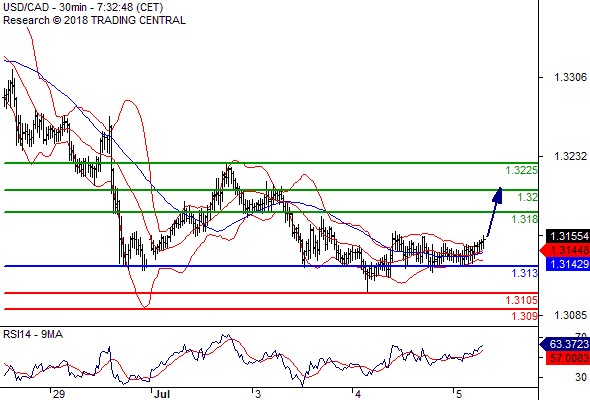This screenshot has width=590, height=400.
Task: Select the 1.3085 price axis label
Action: 570,315
